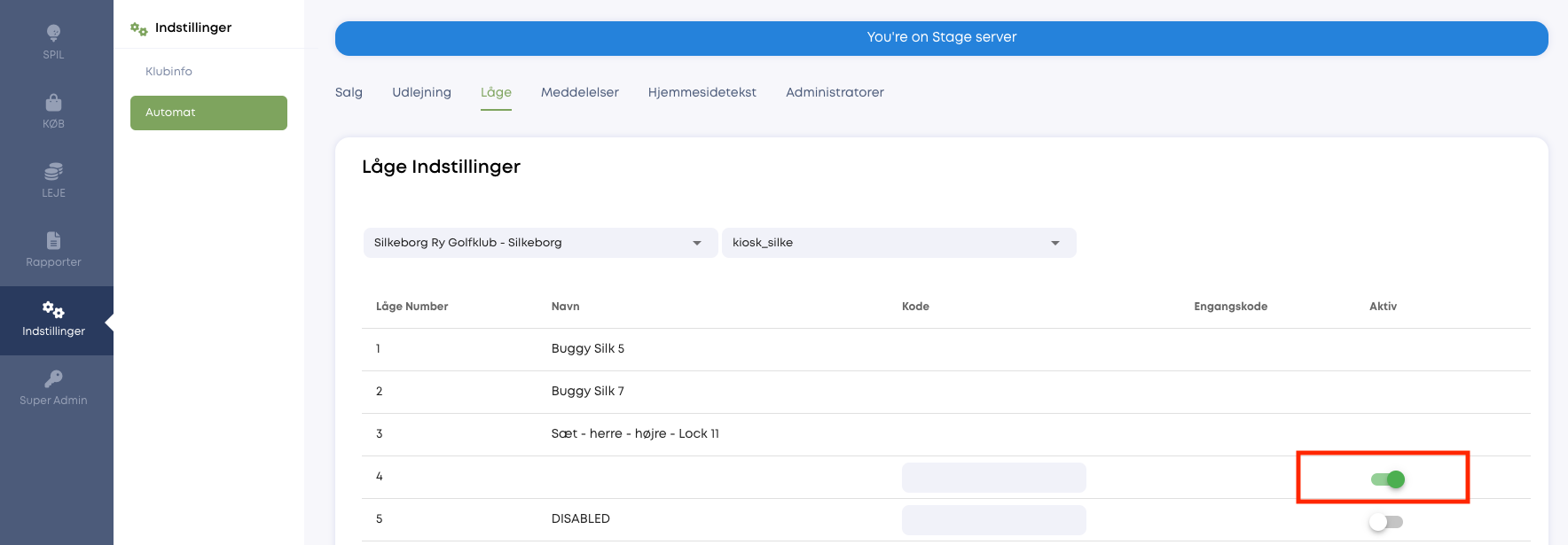Disable the Aktiv toggle for låge 4
1568x545 pixels.
point(1387,479)
